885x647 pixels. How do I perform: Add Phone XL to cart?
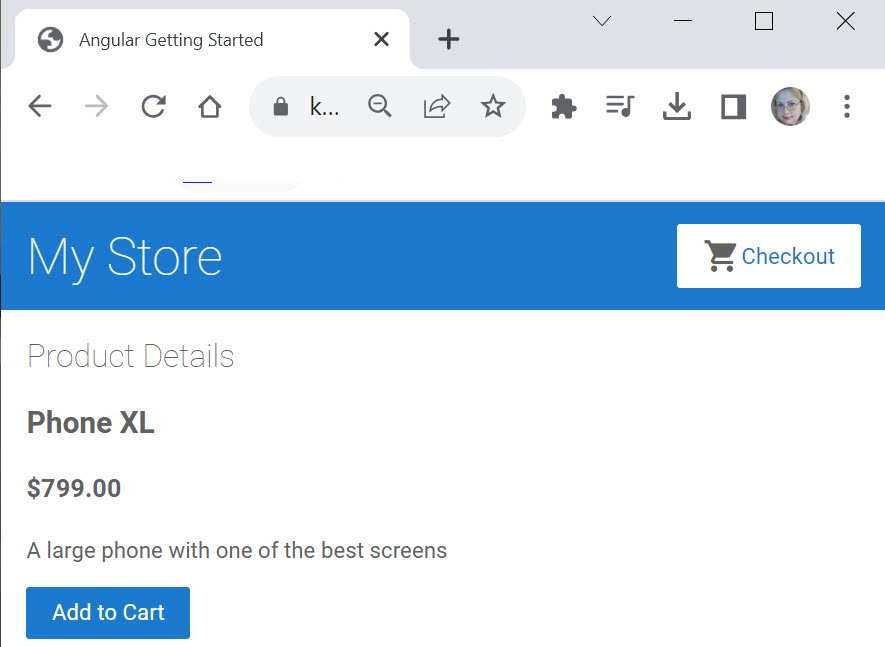108,613
